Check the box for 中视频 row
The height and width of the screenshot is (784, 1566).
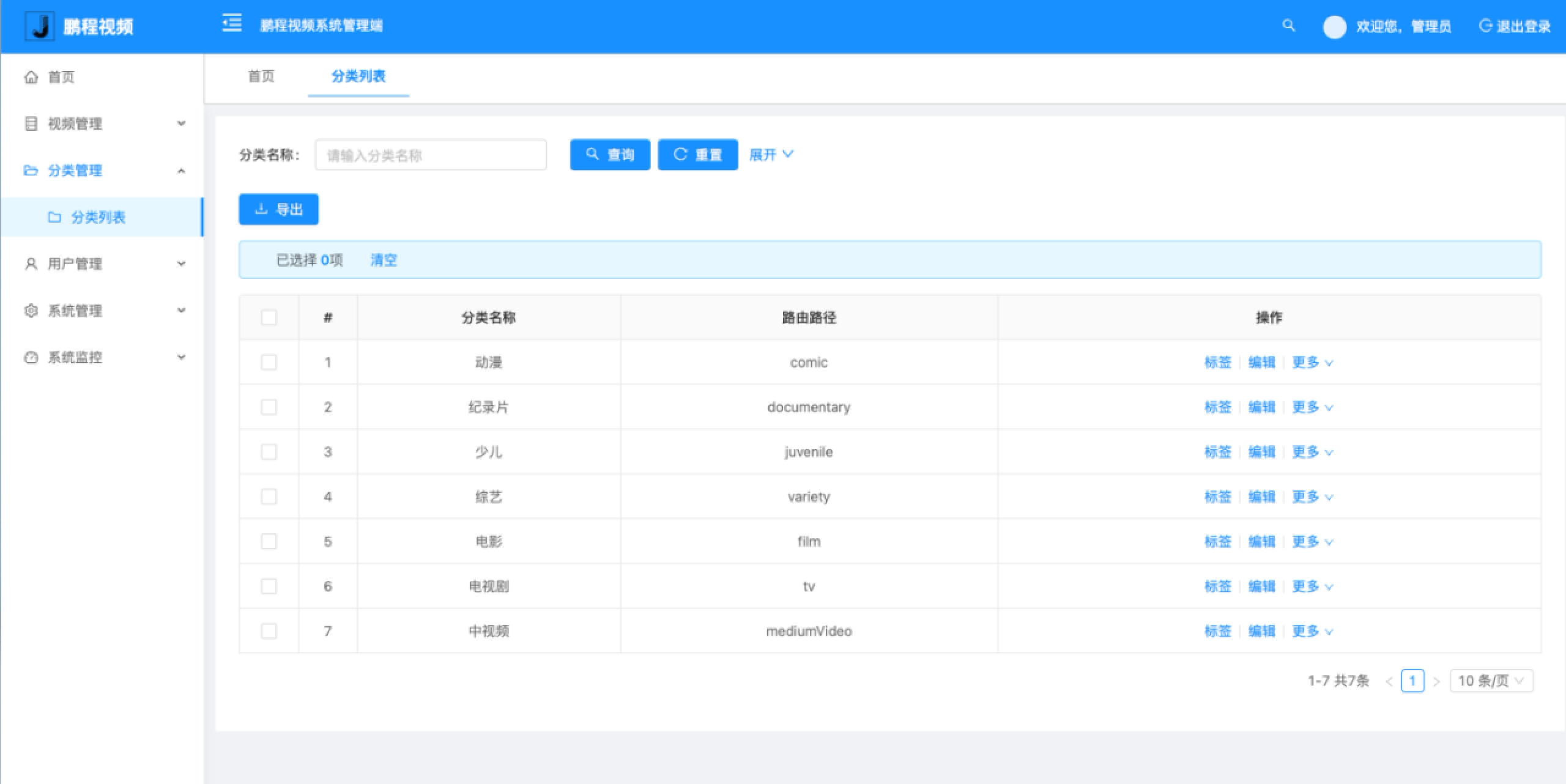269,631
